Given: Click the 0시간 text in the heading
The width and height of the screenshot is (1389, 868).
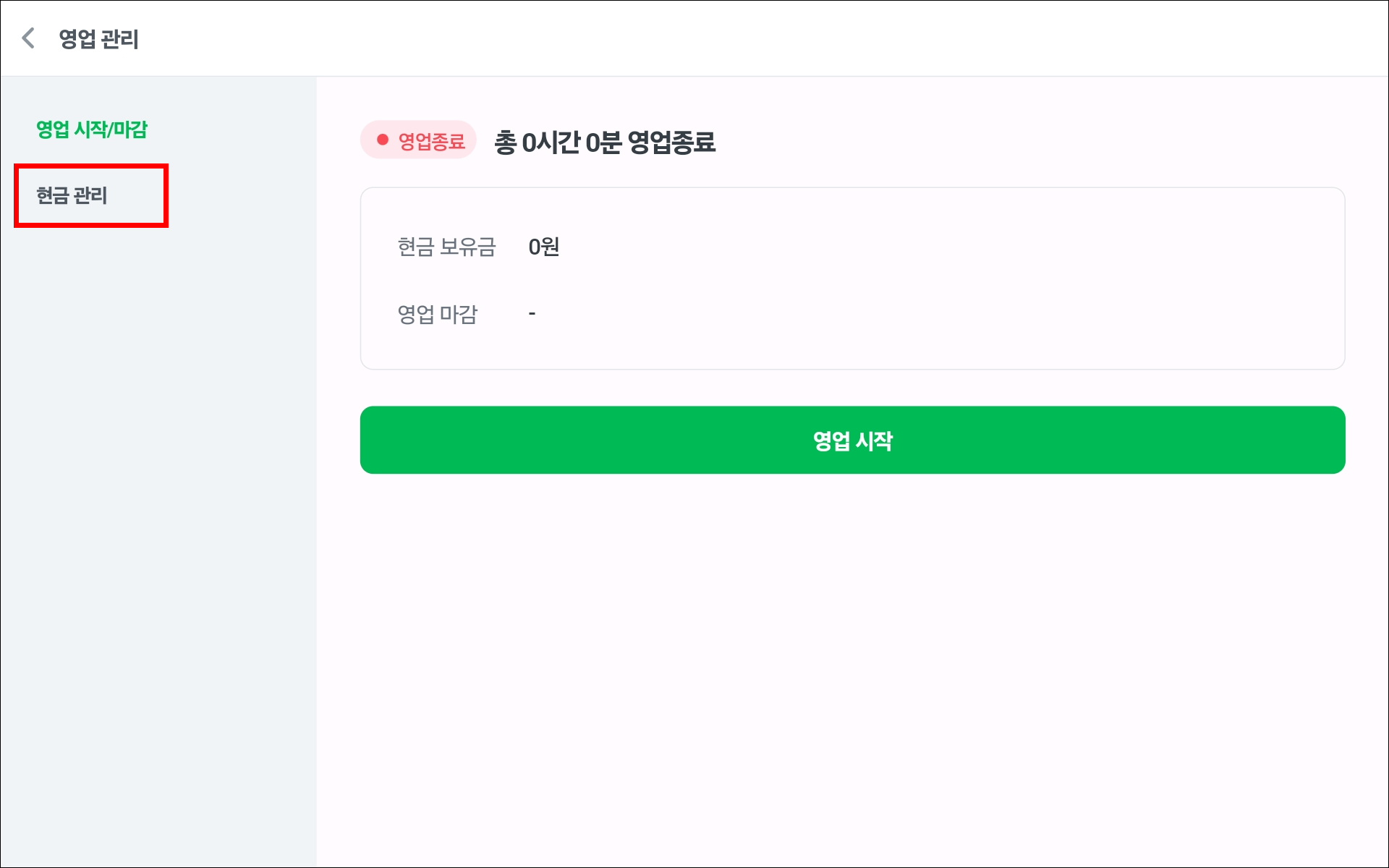Looking at the screenshot, I should (x=551, y=142).
